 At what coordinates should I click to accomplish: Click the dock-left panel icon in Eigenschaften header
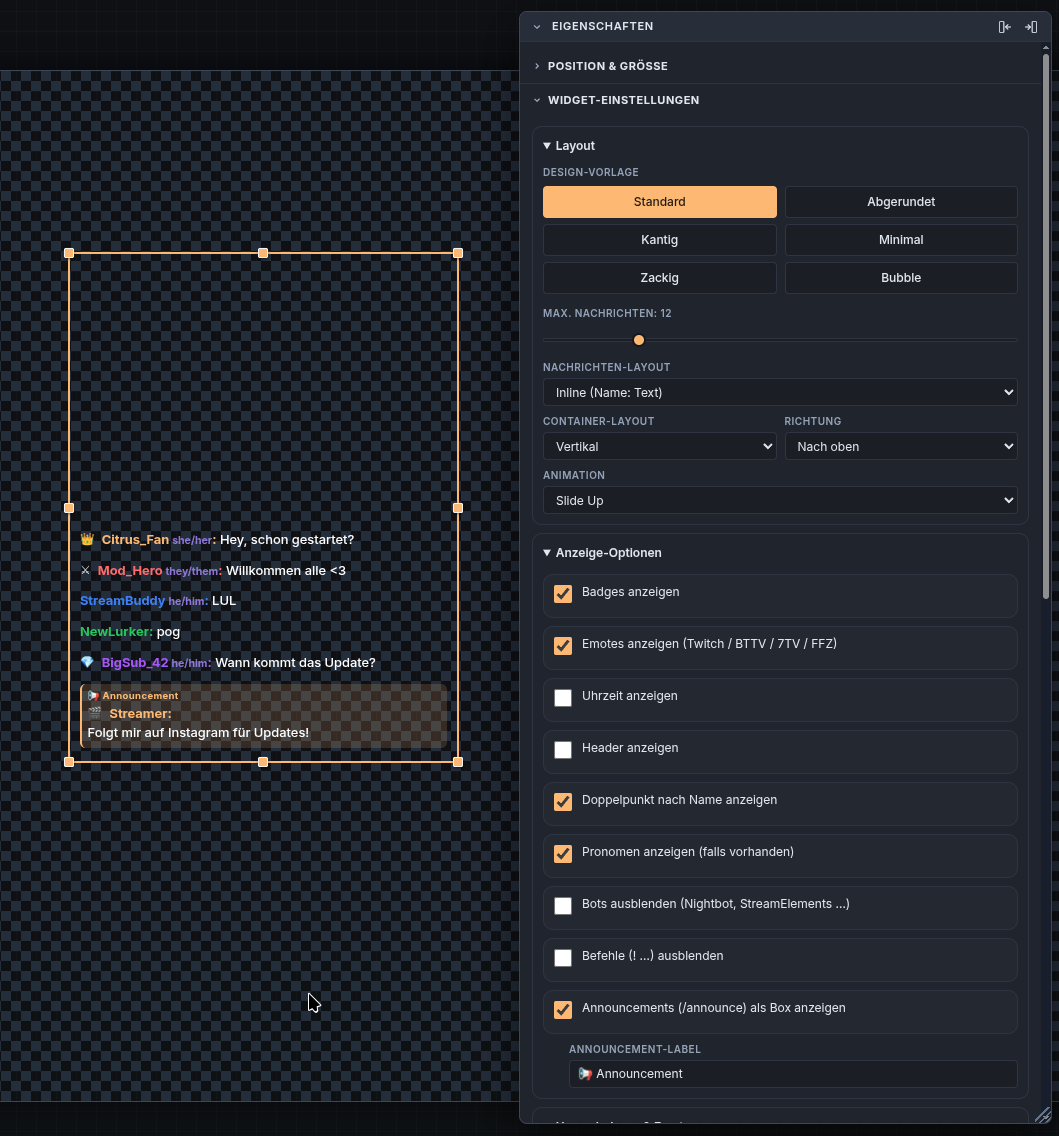click(x=1004, y=27)
